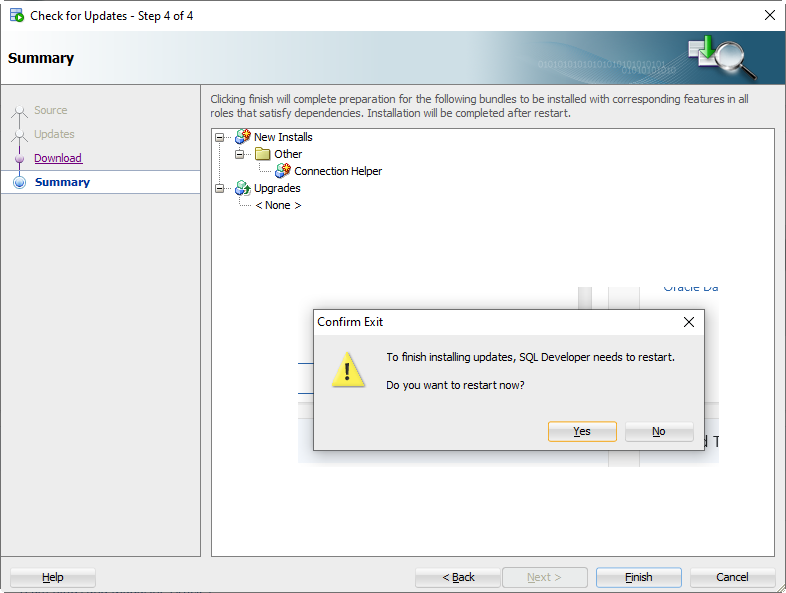Select the Upgrades row
The width and height of the screenshot is (786, 593).
point(277,188)
